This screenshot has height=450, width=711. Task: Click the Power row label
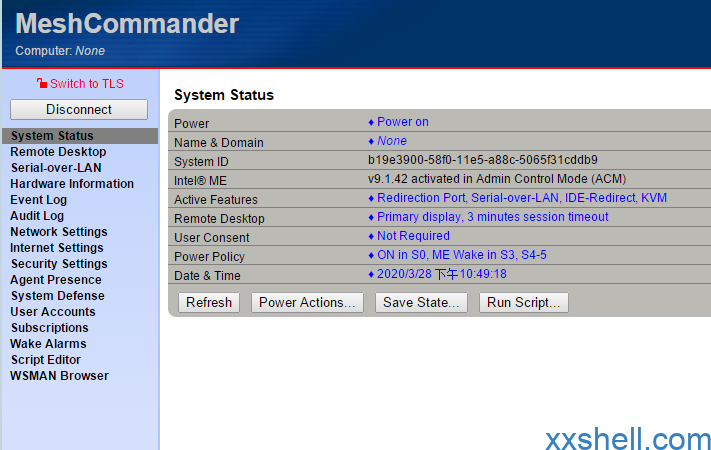coord(191,124)
